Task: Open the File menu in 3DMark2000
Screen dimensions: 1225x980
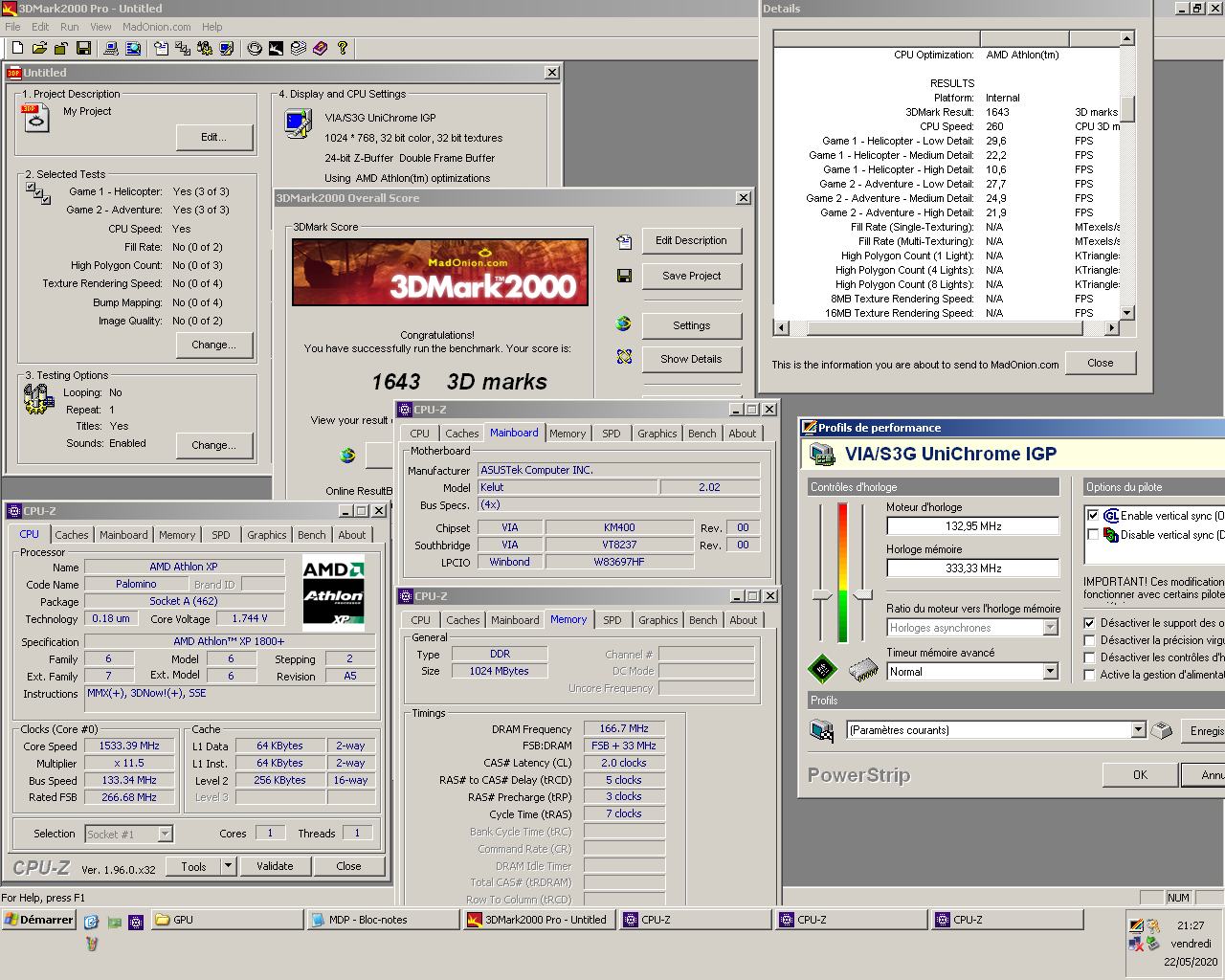Action: (12, 27)
